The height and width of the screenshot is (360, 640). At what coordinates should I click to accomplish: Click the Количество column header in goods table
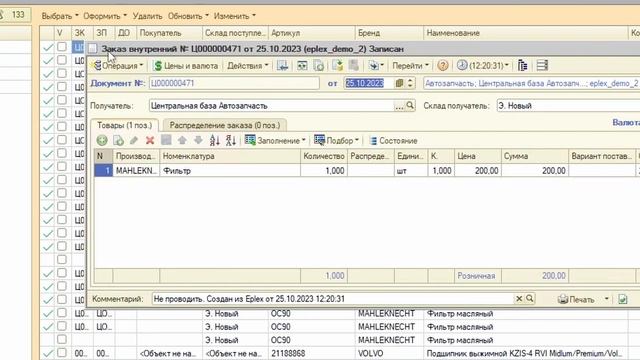[x=324, y=156]
